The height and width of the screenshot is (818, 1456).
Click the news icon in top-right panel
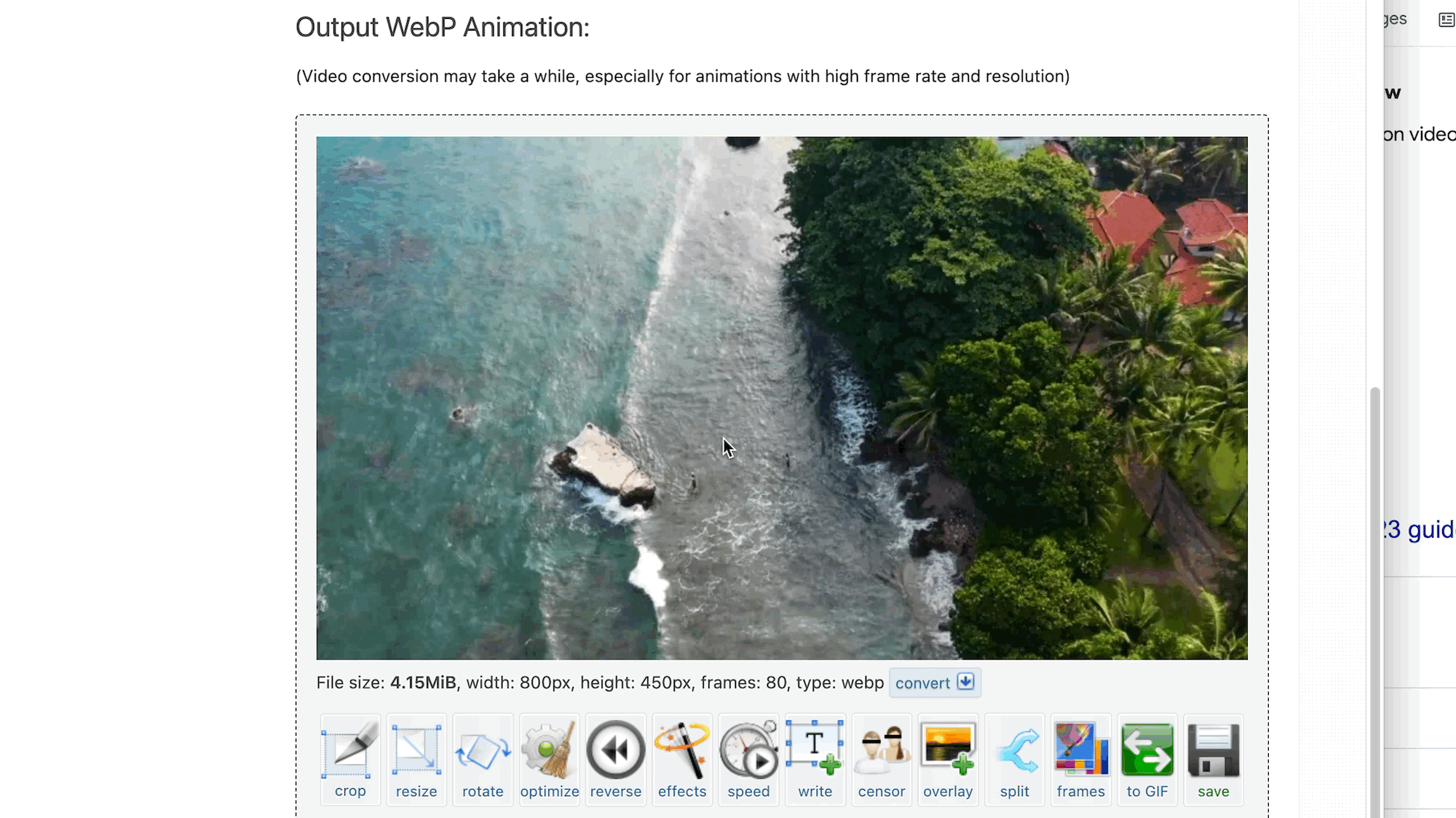tap(1446, 20)
